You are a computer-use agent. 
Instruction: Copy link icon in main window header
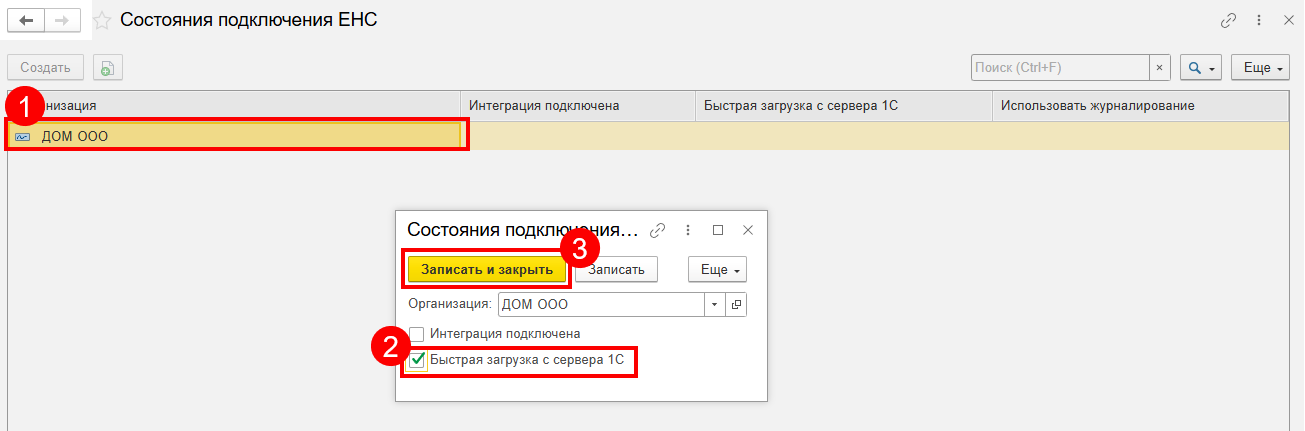[x=1228, y=20]
